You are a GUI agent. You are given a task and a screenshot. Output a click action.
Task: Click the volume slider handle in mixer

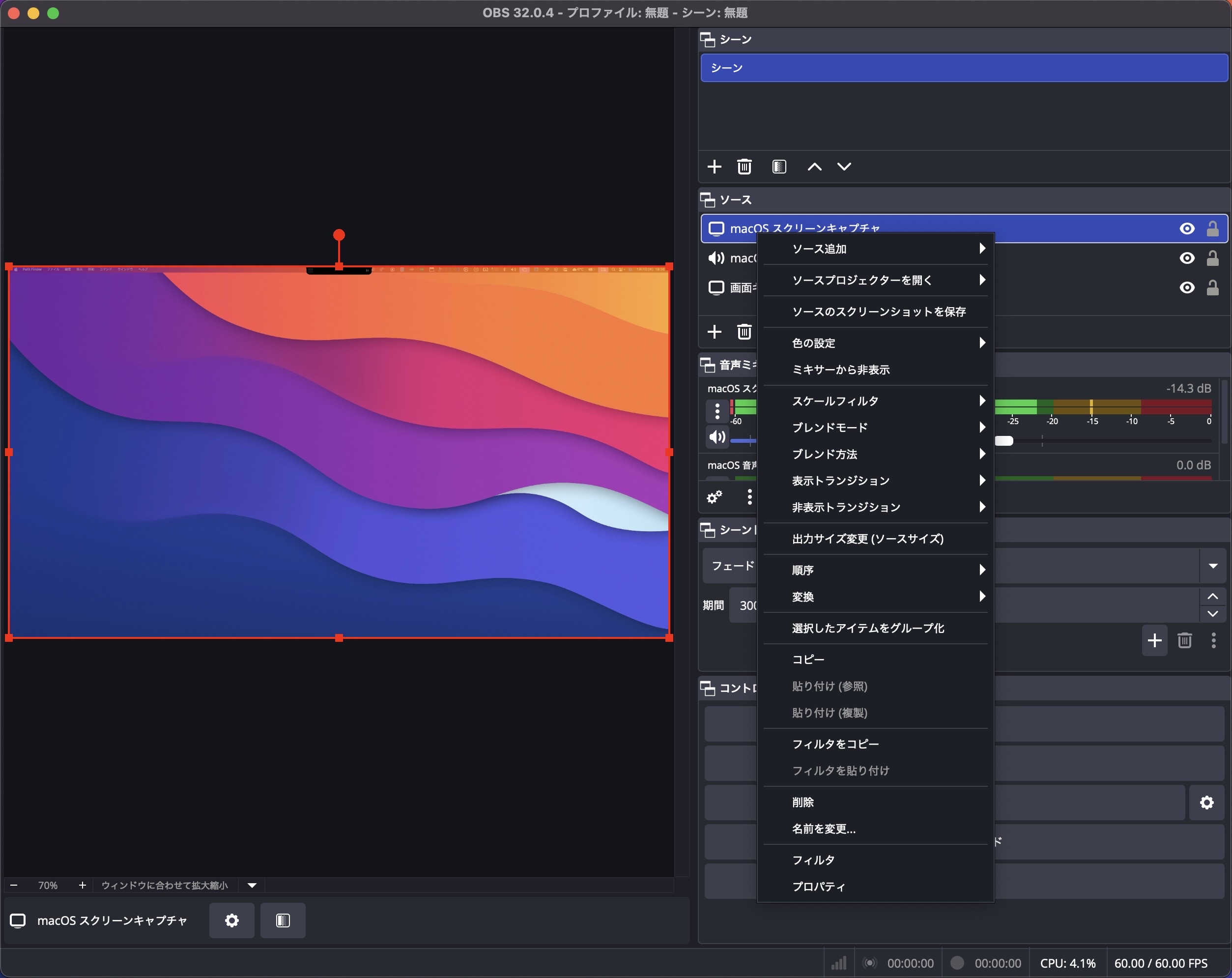[1004, 441]
